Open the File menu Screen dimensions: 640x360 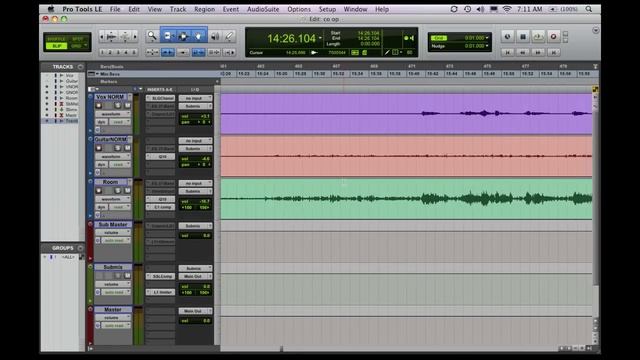[x=115, y=9]
